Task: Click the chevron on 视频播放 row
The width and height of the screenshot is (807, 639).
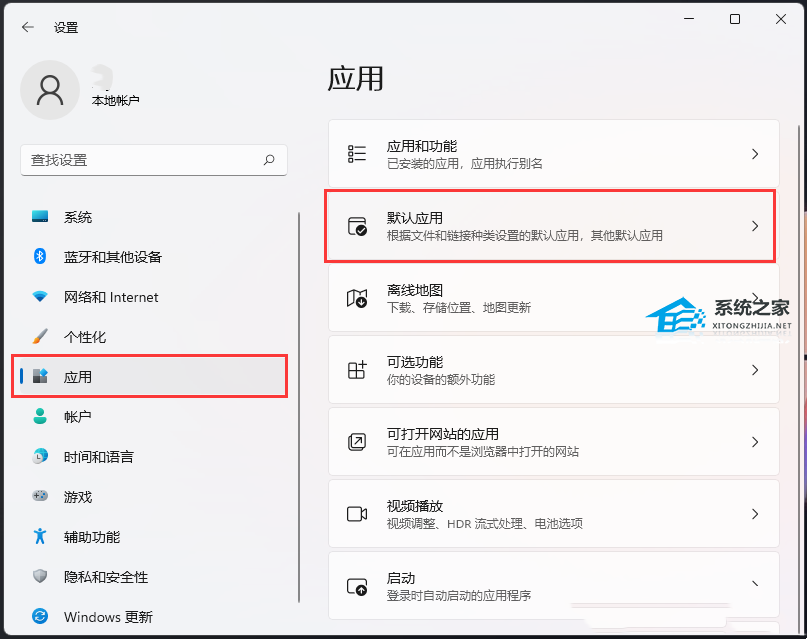Action: pos(755,514)
